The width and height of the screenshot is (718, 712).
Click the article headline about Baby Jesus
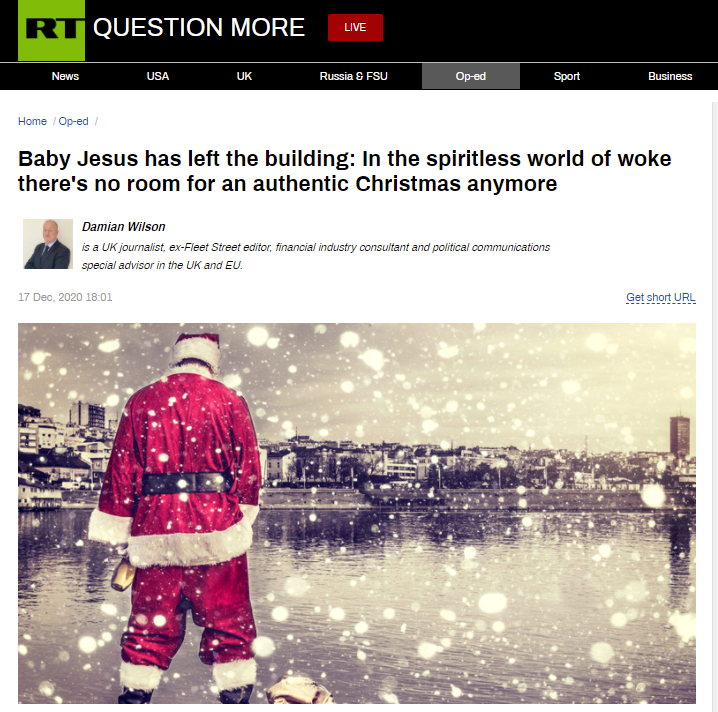point(344,171)
